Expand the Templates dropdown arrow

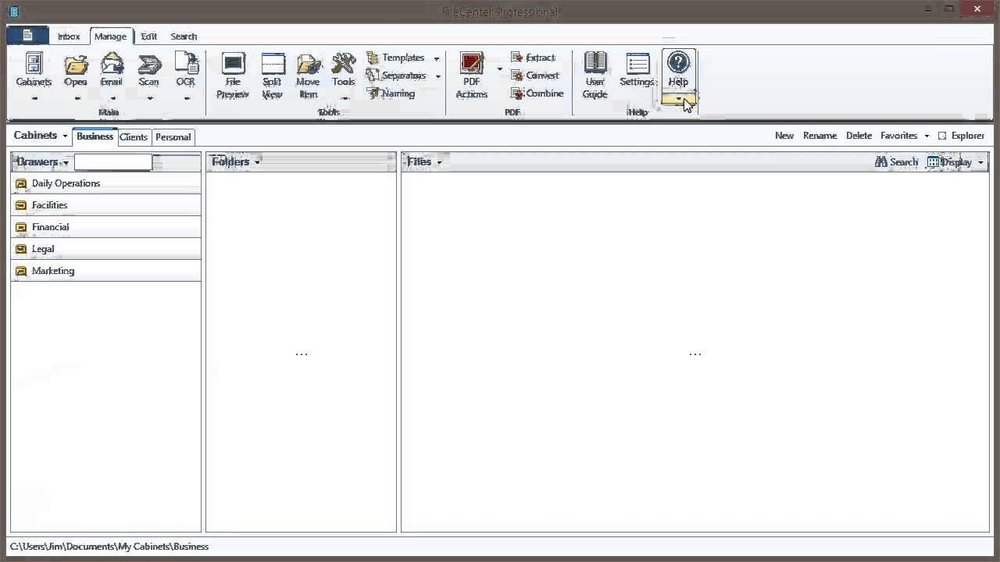click(x=437, y=59)
